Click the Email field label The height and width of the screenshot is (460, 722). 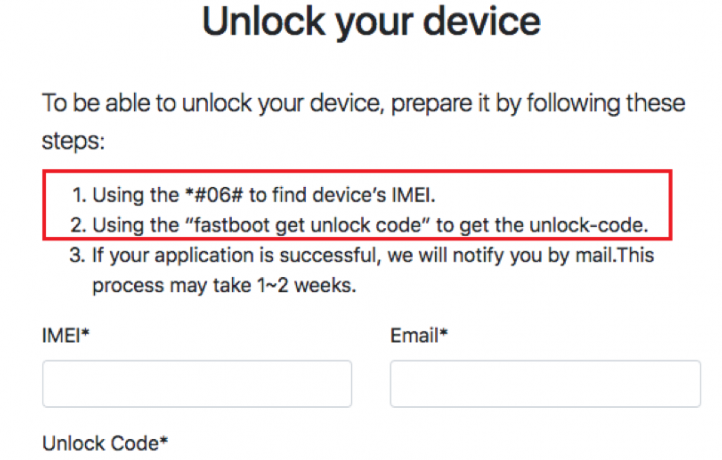[414, 336]
